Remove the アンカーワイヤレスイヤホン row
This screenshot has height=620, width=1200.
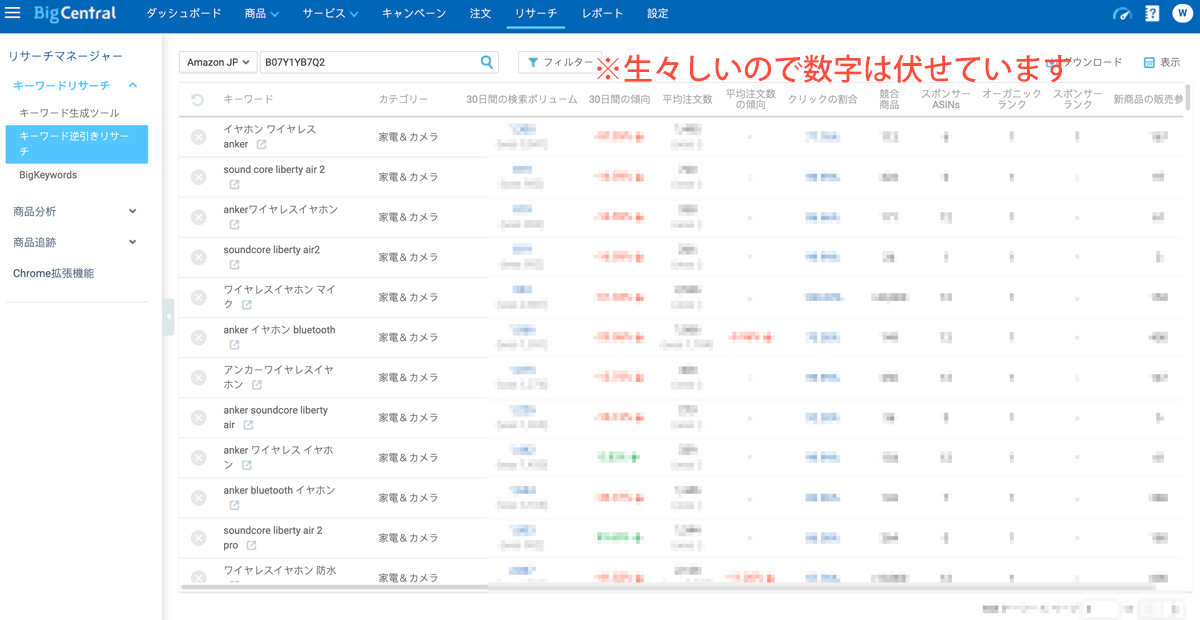198,377
